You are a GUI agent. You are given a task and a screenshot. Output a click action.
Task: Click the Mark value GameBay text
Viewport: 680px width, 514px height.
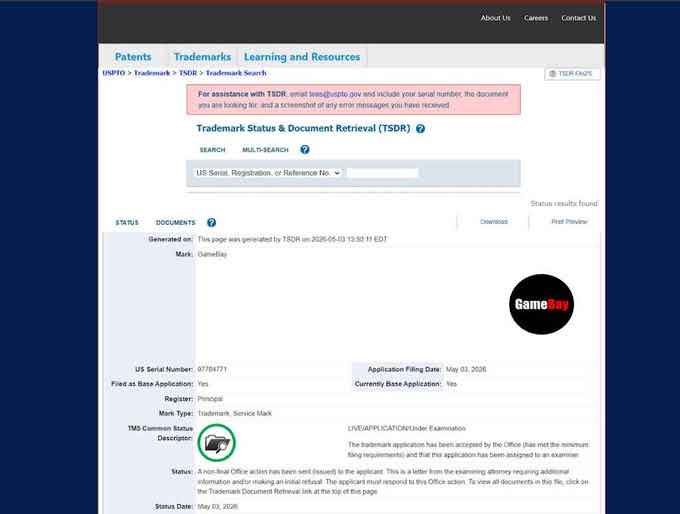click(x=212, y=254)
